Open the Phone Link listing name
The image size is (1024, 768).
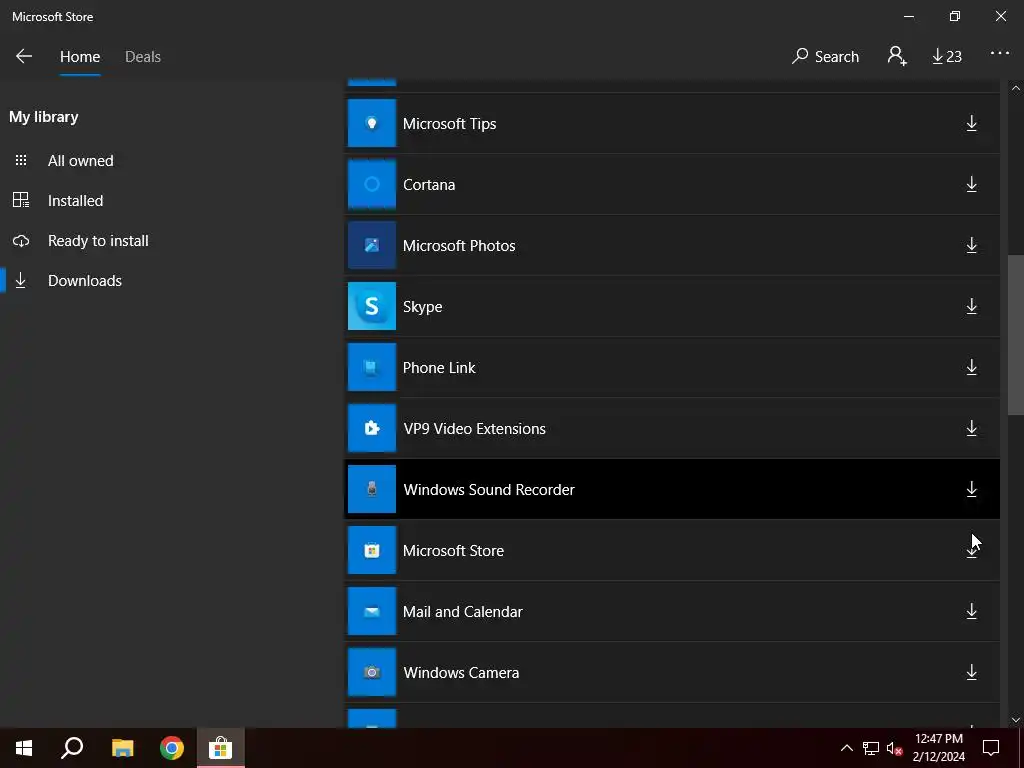439,368
